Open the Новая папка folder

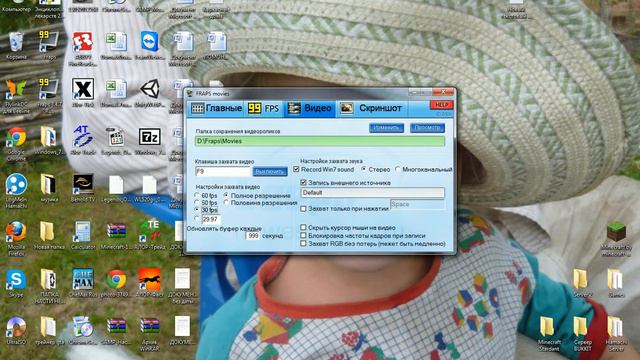tap(48, 233)
